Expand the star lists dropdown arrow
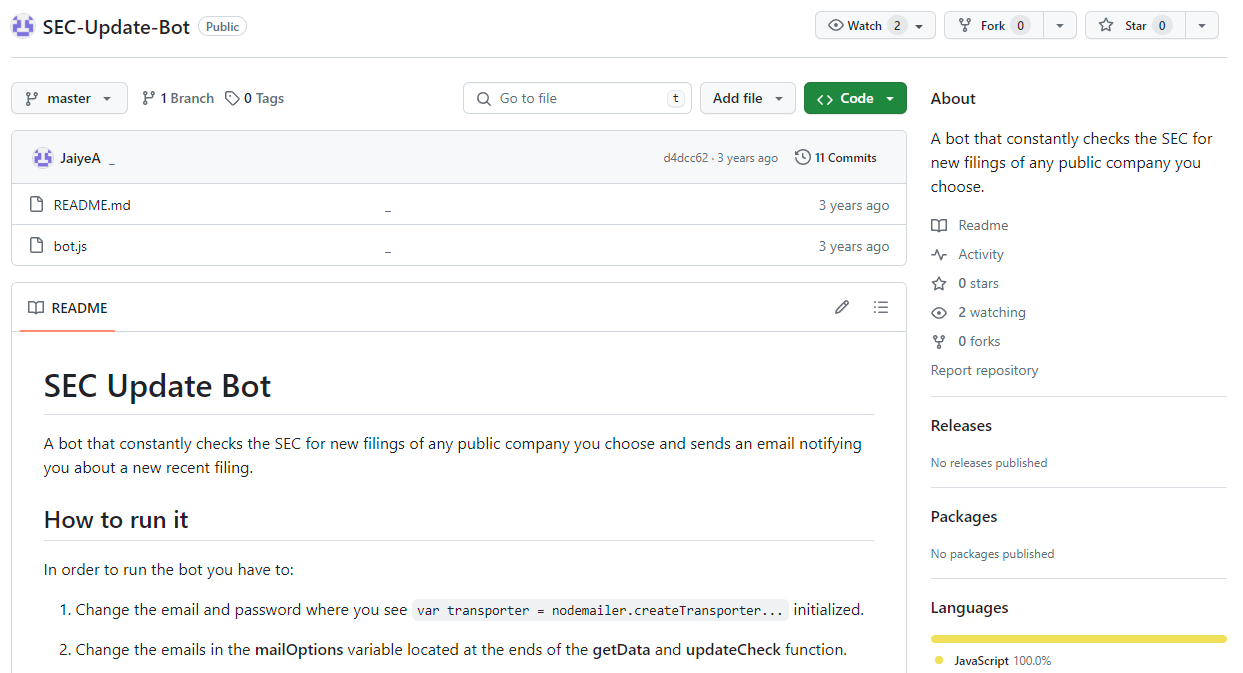Viewport: 1243px width, 673px height. click(1201, 26)
